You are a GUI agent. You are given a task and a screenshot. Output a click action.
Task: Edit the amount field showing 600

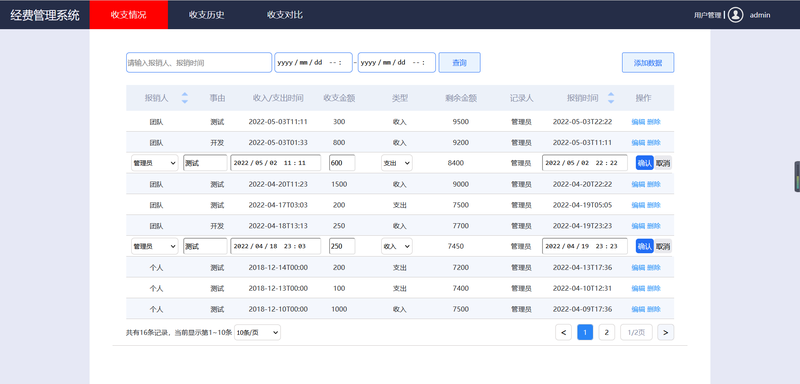coord(342,163)
